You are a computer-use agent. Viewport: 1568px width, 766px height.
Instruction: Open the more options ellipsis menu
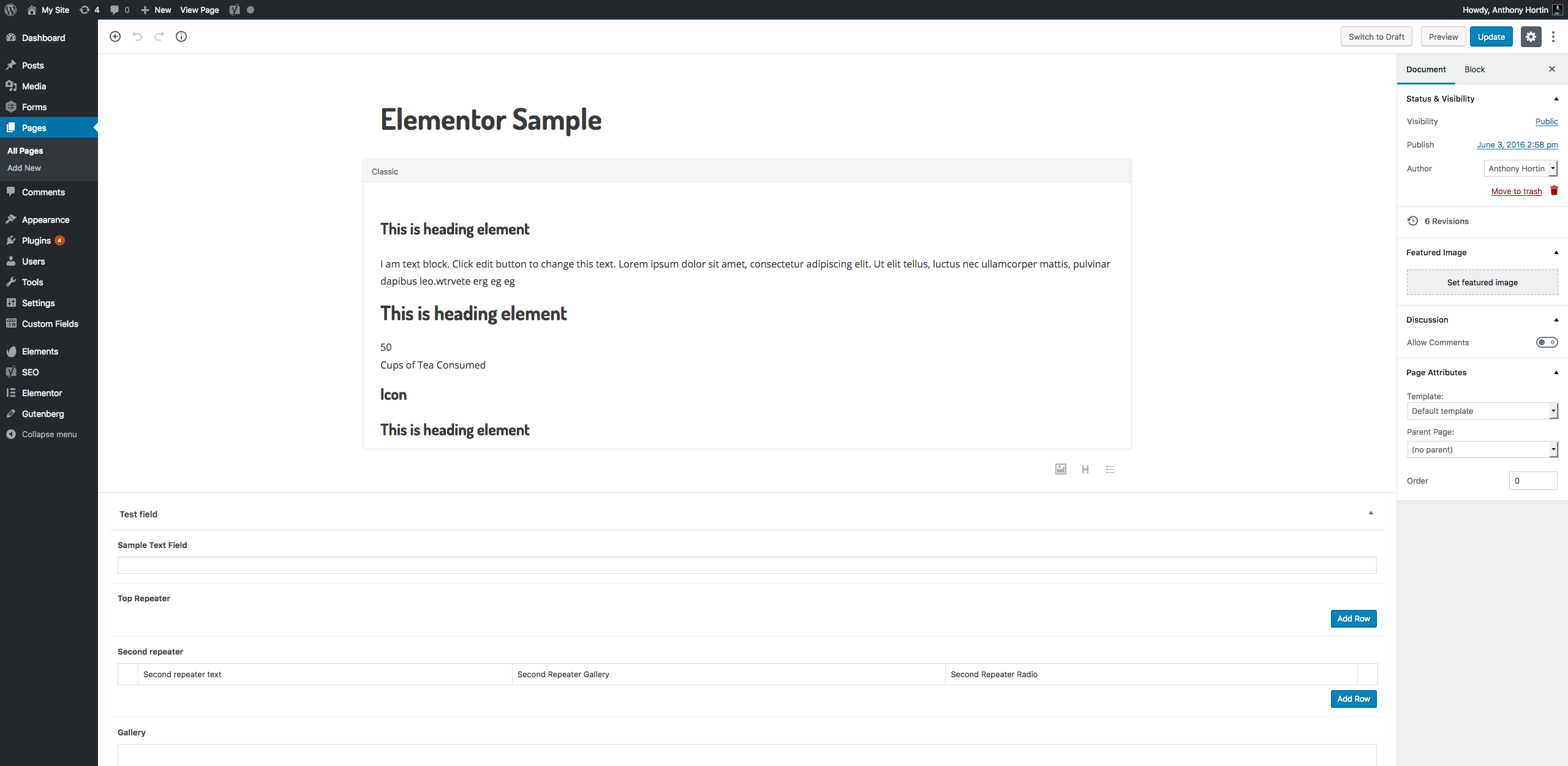click(x=1554, y=36)
